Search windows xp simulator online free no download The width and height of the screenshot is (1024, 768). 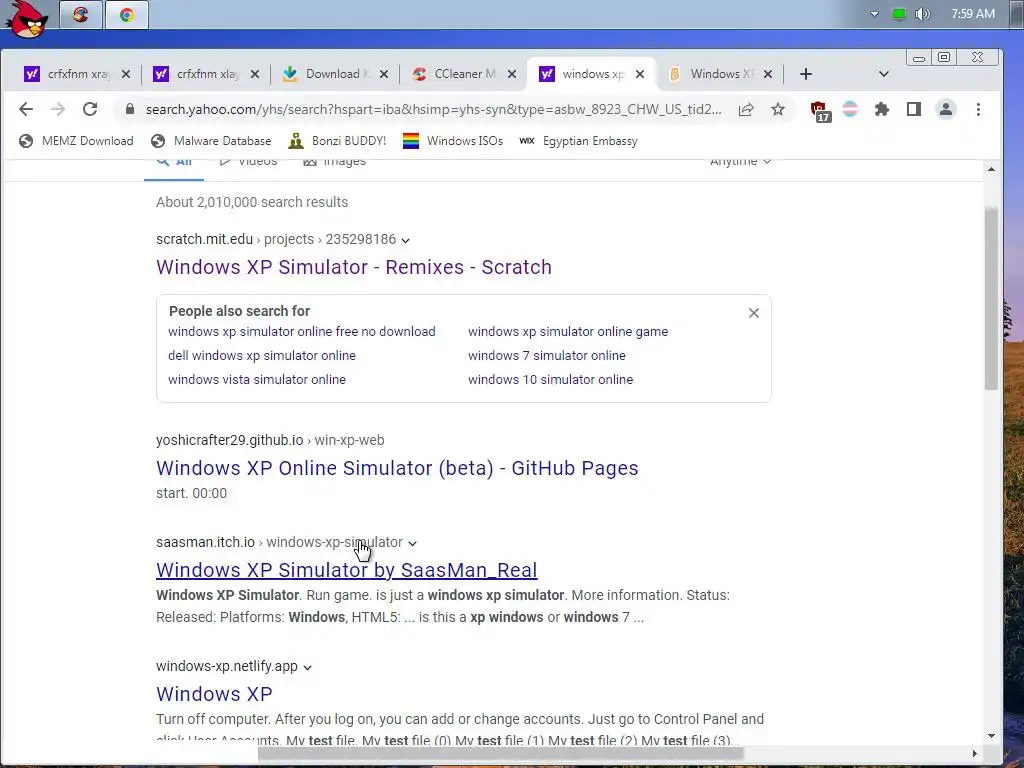tap(302, 332)
